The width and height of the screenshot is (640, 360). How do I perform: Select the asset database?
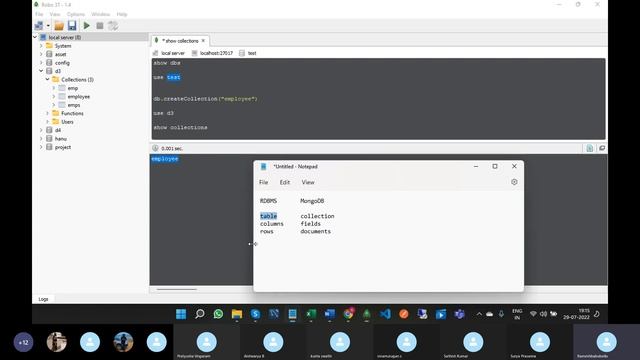[x=60, y=54]
